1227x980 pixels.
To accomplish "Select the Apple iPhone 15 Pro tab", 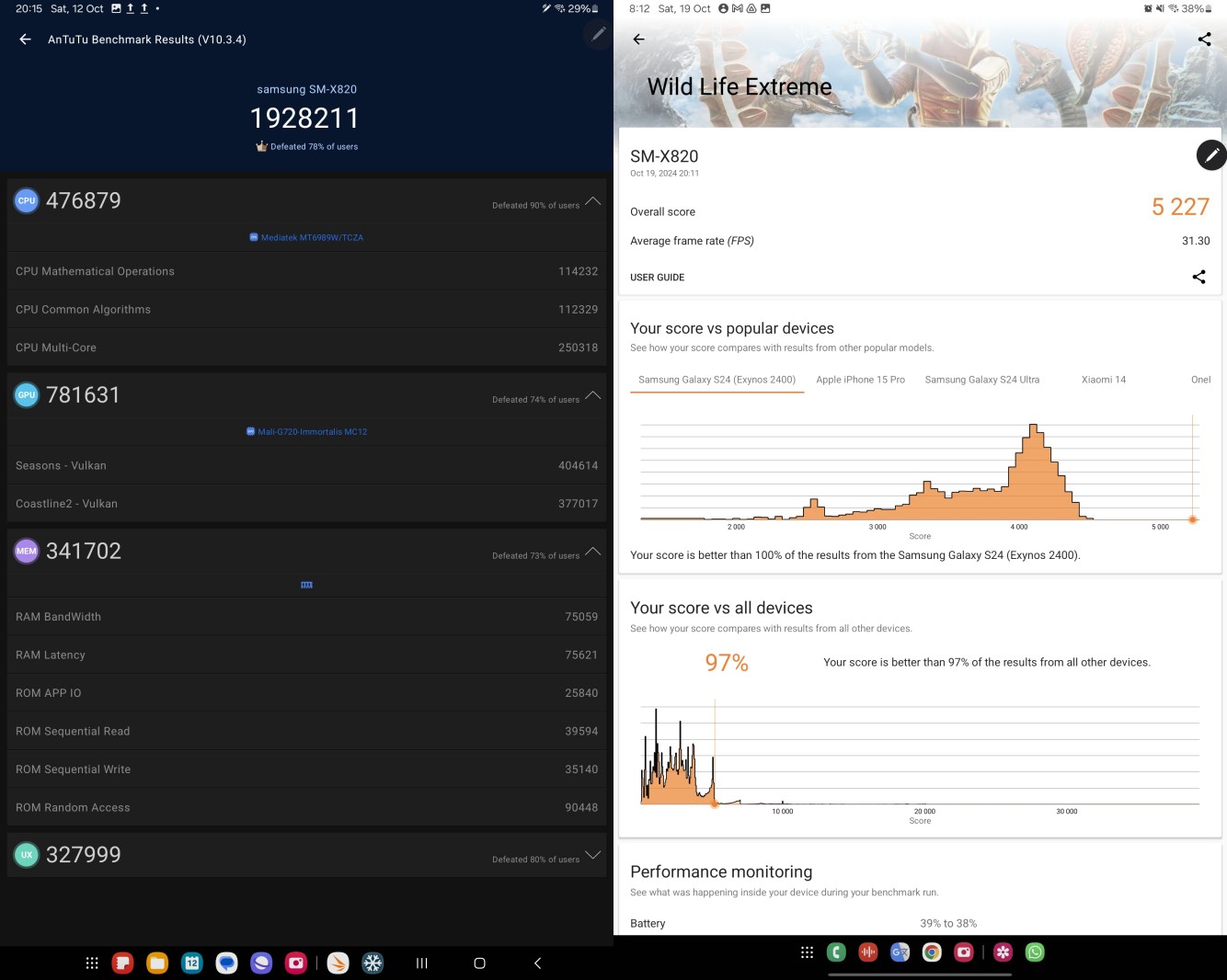I will click(x=860, y=380).
